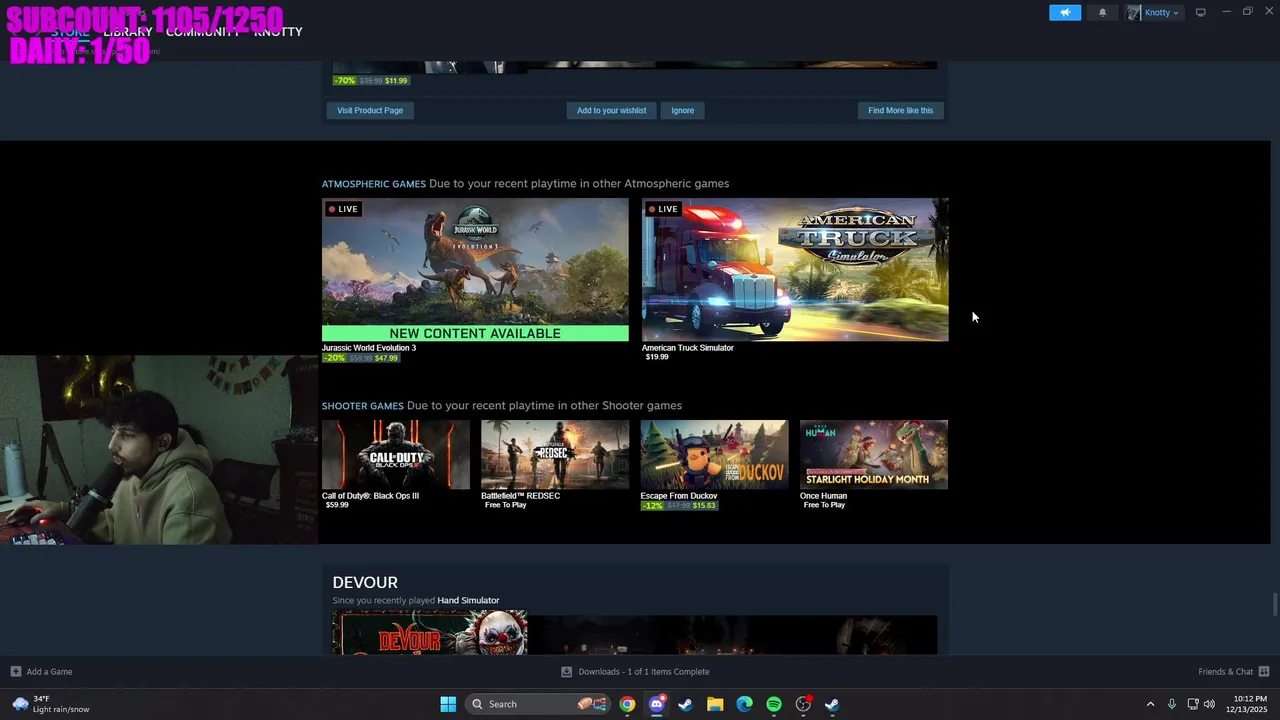Switch to Big Picture mode icon
1280x720 pixels.
pyautogui.click(x=1201, y=12)
